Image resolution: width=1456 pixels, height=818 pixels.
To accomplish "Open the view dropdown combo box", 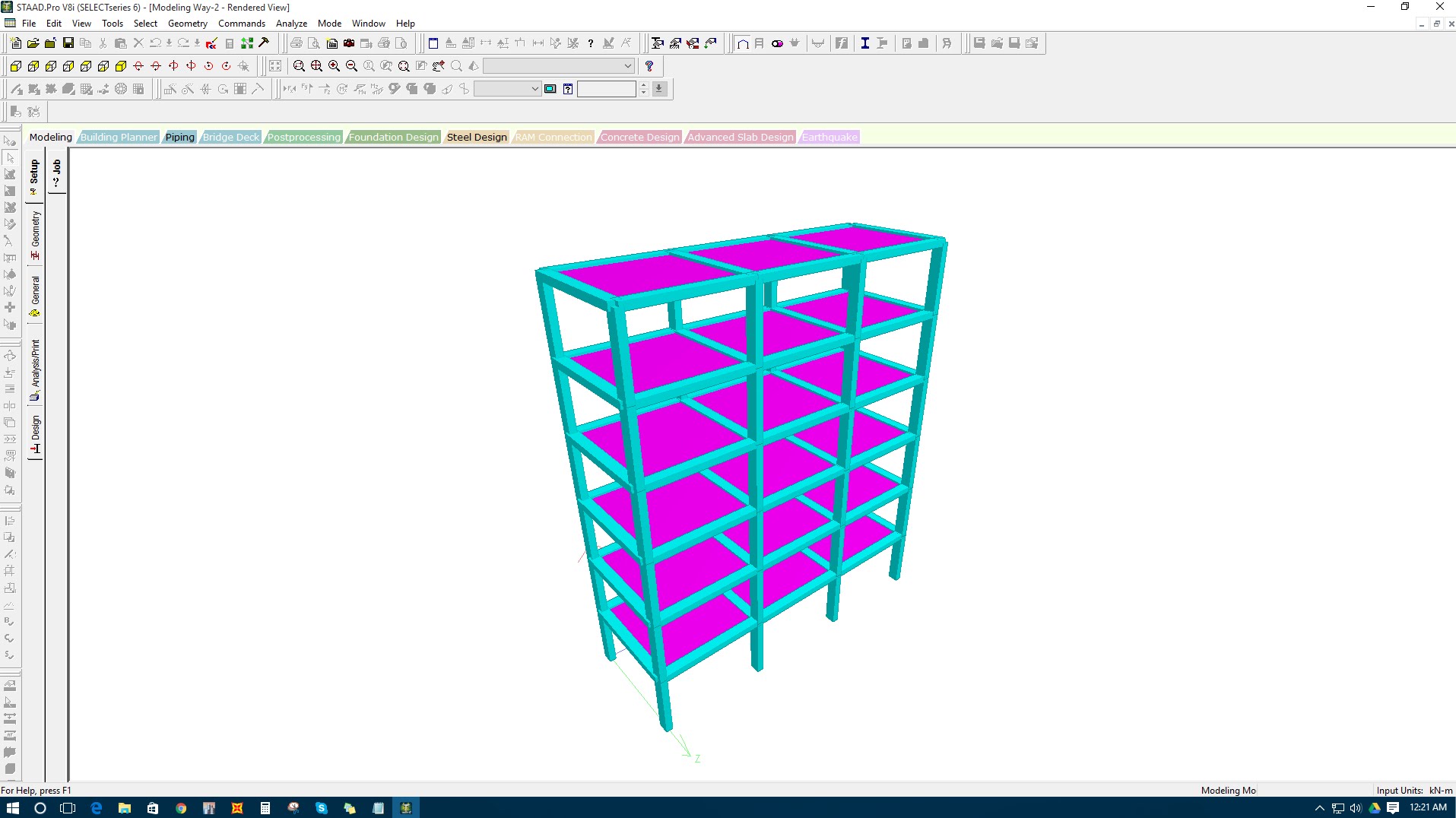I will coord(559,66).
